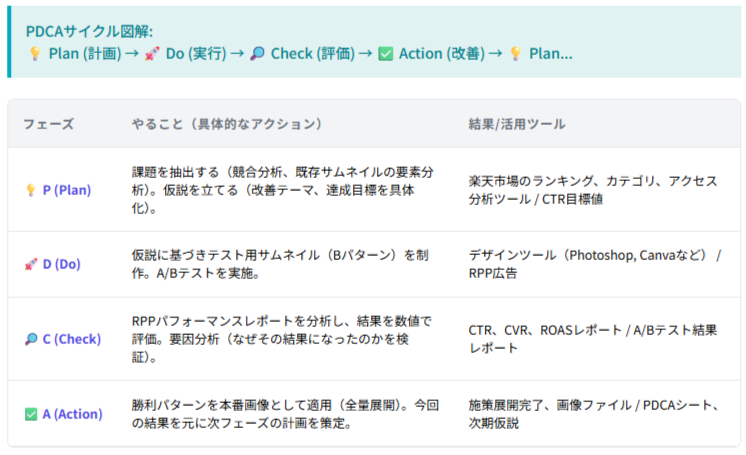The width and height of the screenshot is (746, 455).
Task: Click the やること（具体的なアクション）column header
Action: point(226,124)
